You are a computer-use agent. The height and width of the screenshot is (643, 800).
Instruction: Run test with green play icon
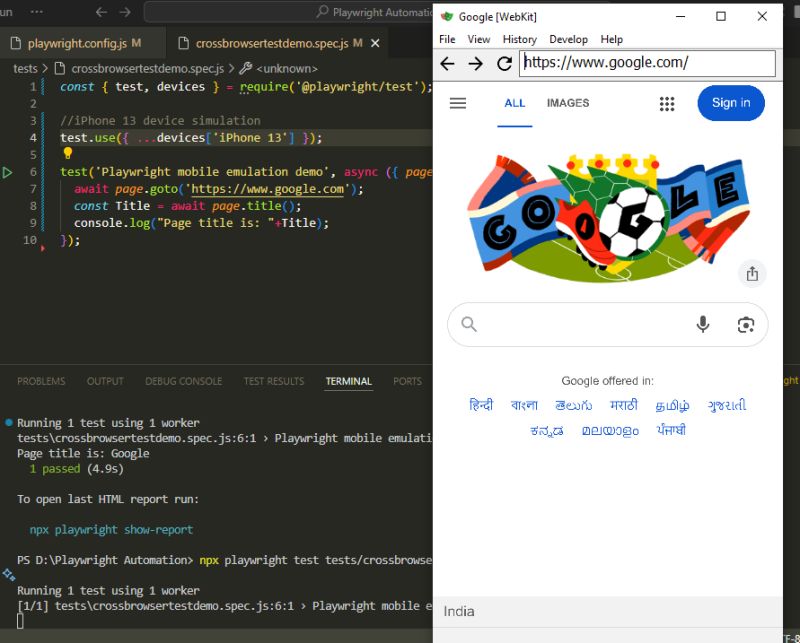[x=7, y=172]
